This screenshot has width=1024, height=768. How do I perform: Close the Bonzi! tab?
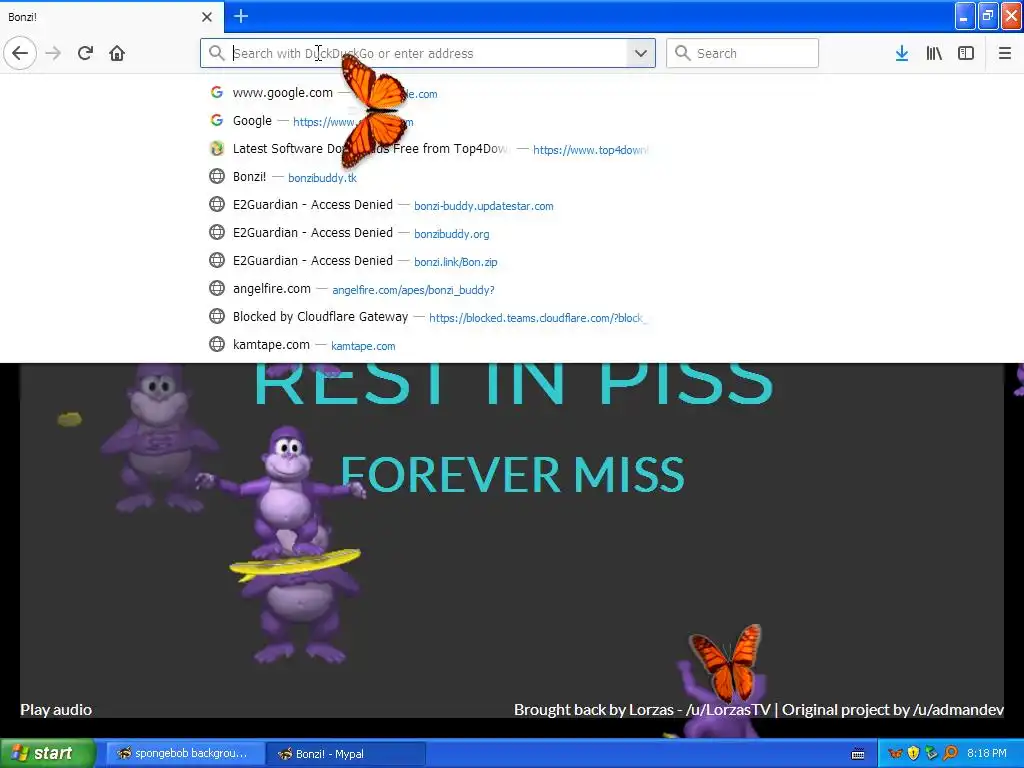coord(207,17)
